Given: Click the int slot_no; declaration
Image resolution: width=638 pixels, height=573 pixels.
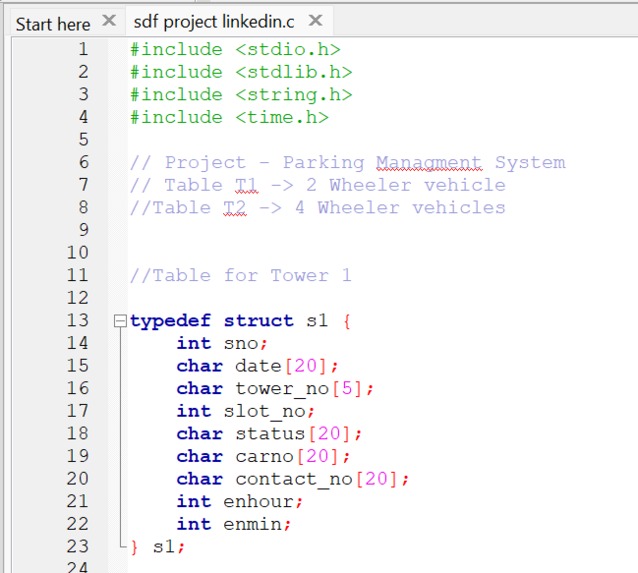Looking at the screenshot, I should (246, 411).
